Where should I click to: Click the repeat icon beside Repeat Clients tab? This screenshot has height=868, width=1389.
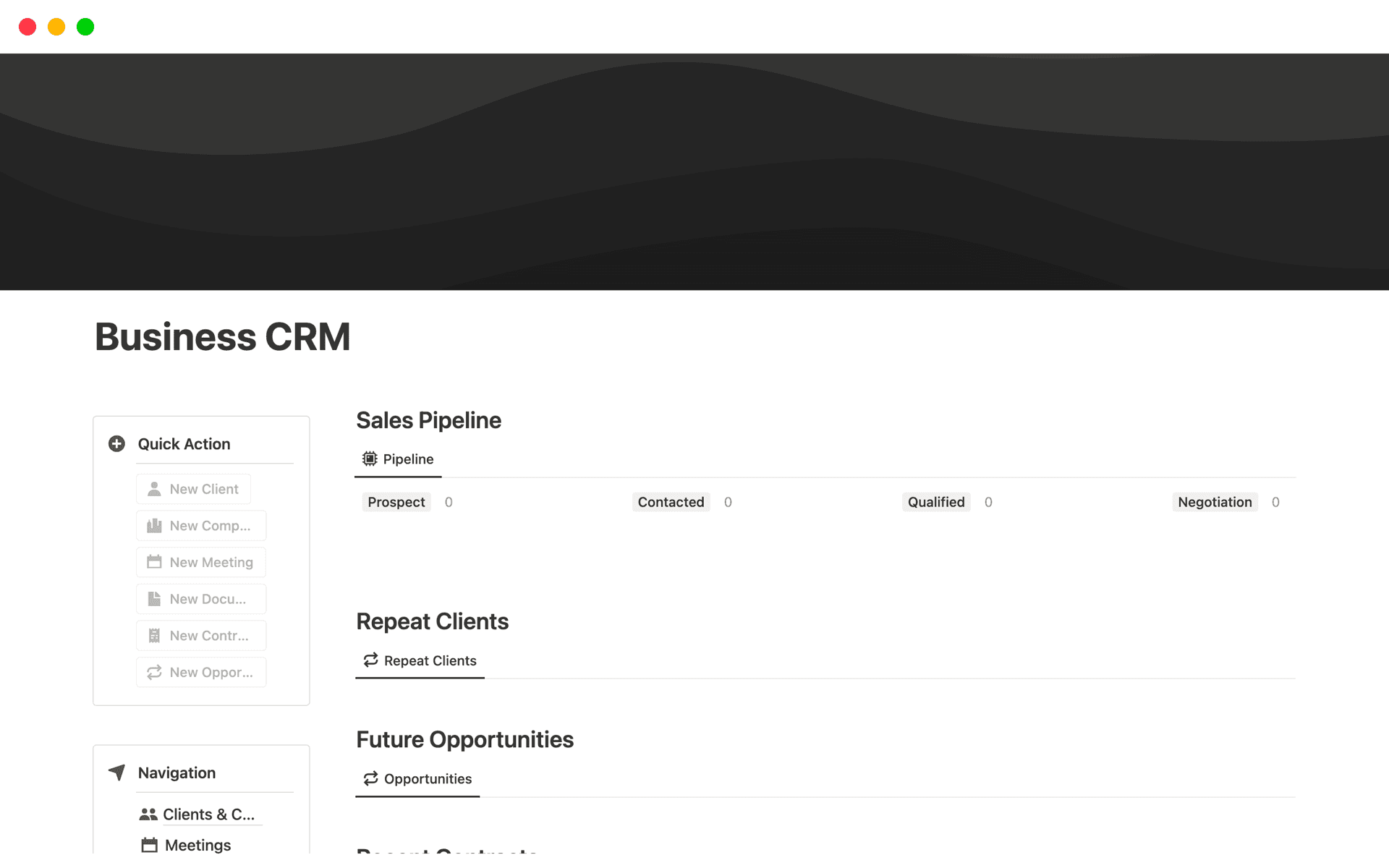(370, 660)
